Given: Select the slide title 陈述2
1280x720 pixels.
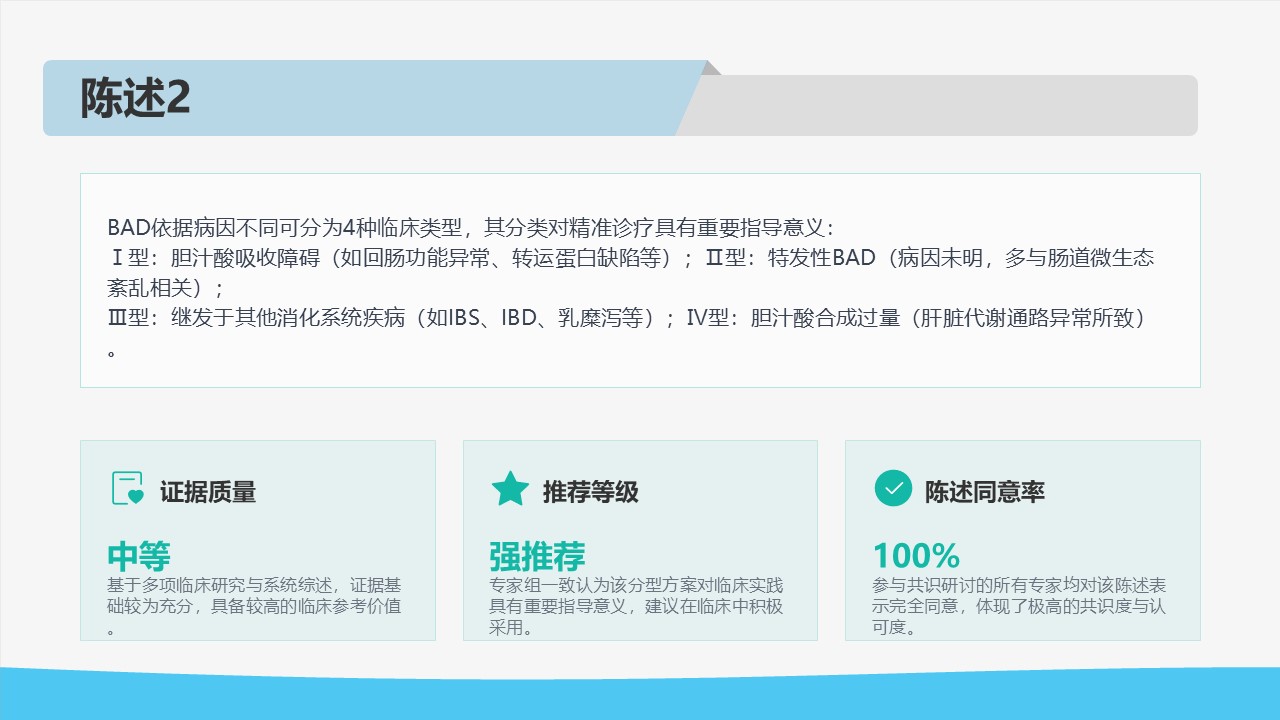Looking at the screenshot, I should click(135, 99).
